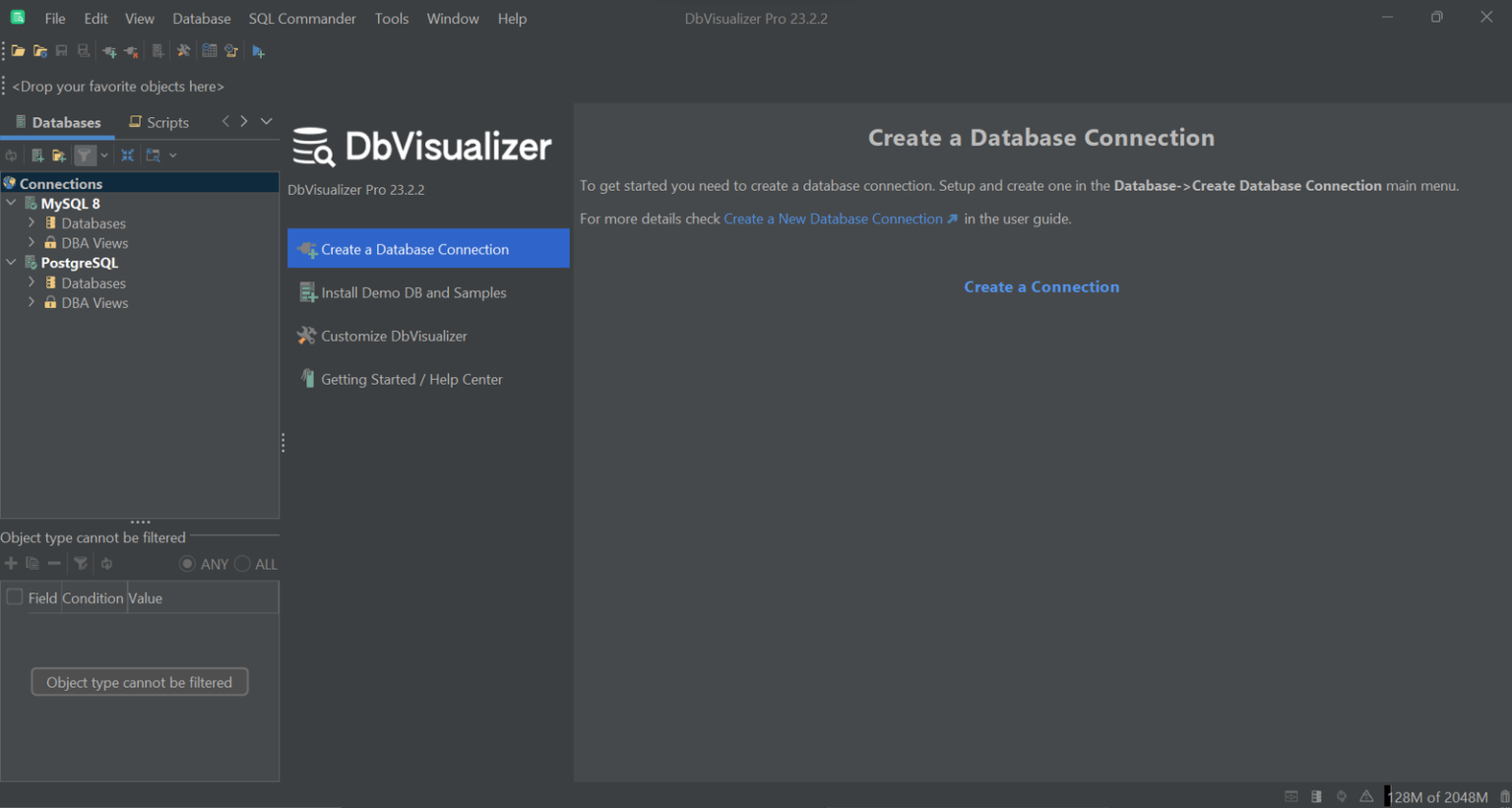Select Install Demo DB and Samples
The height and width of the screenshot is (808, 1512).
pyautogui.click(x=413, y=292)
